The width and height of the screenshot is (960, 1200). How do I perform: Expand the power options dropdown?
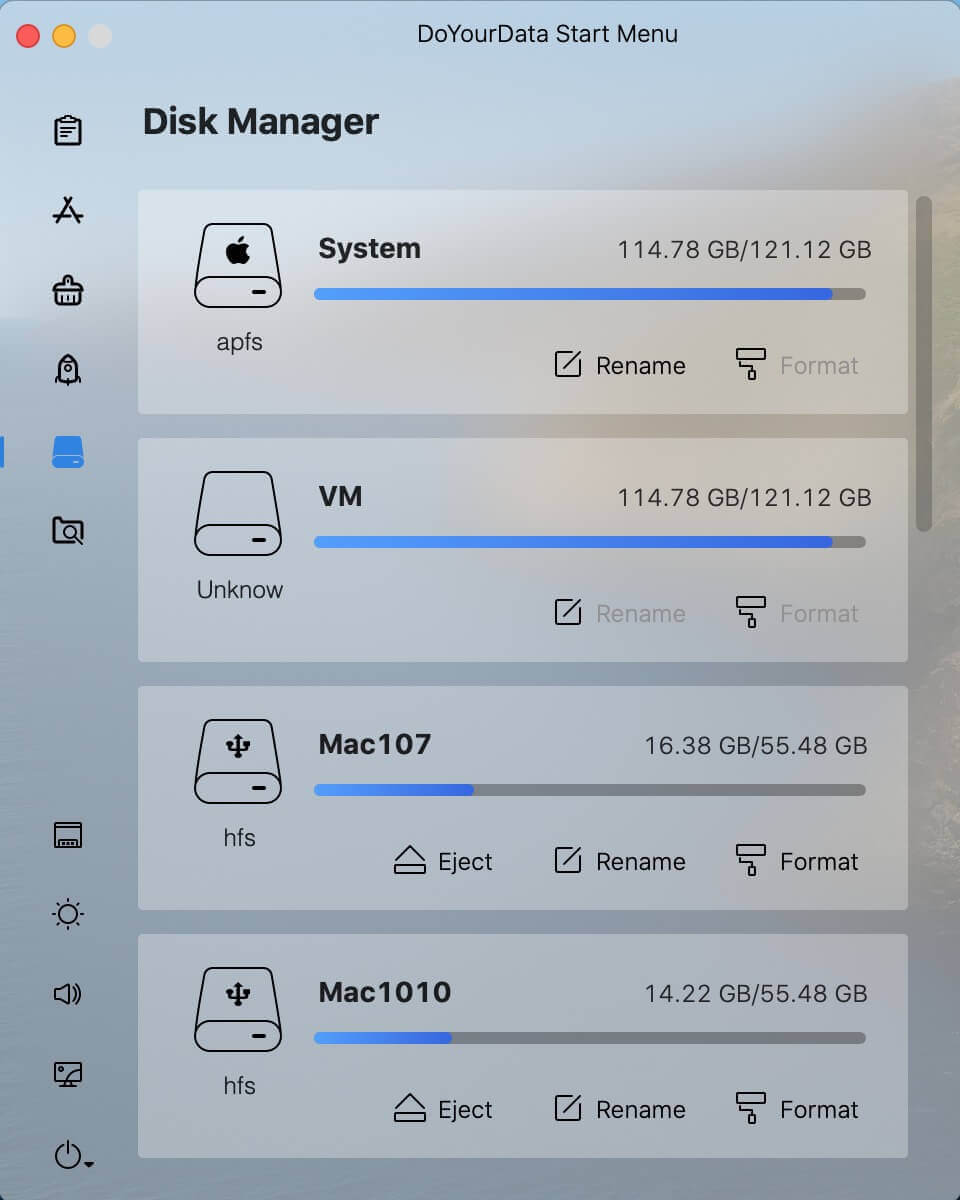72,1157
